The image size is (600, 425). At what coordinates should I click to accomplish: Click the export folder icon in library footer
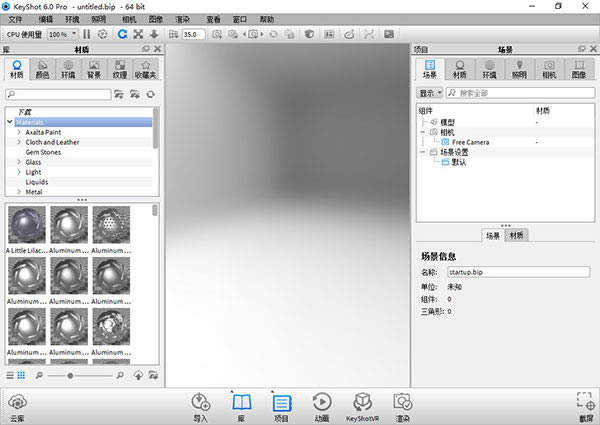153,376
